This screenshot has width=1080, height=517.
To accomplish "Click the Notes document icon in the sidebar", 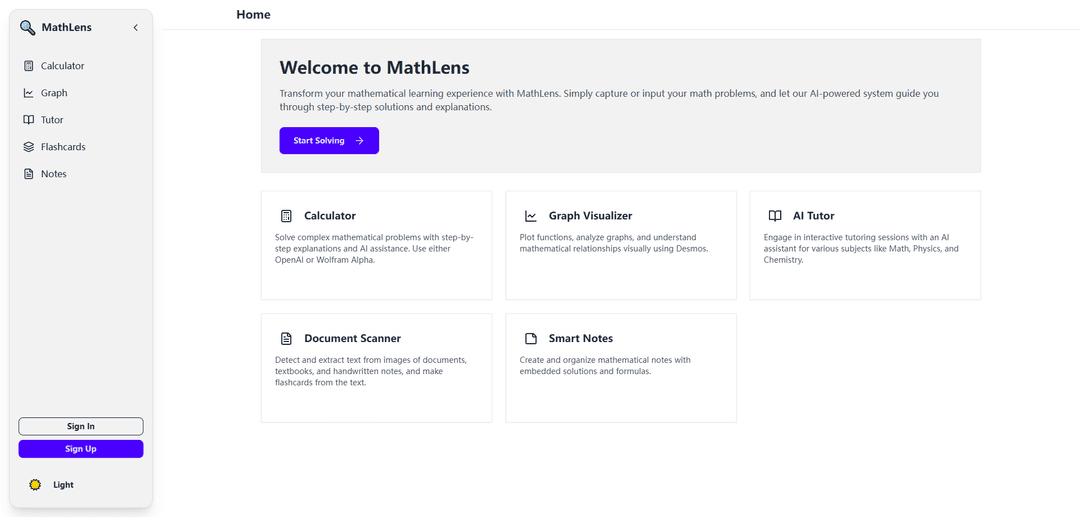I will (28, 173).
